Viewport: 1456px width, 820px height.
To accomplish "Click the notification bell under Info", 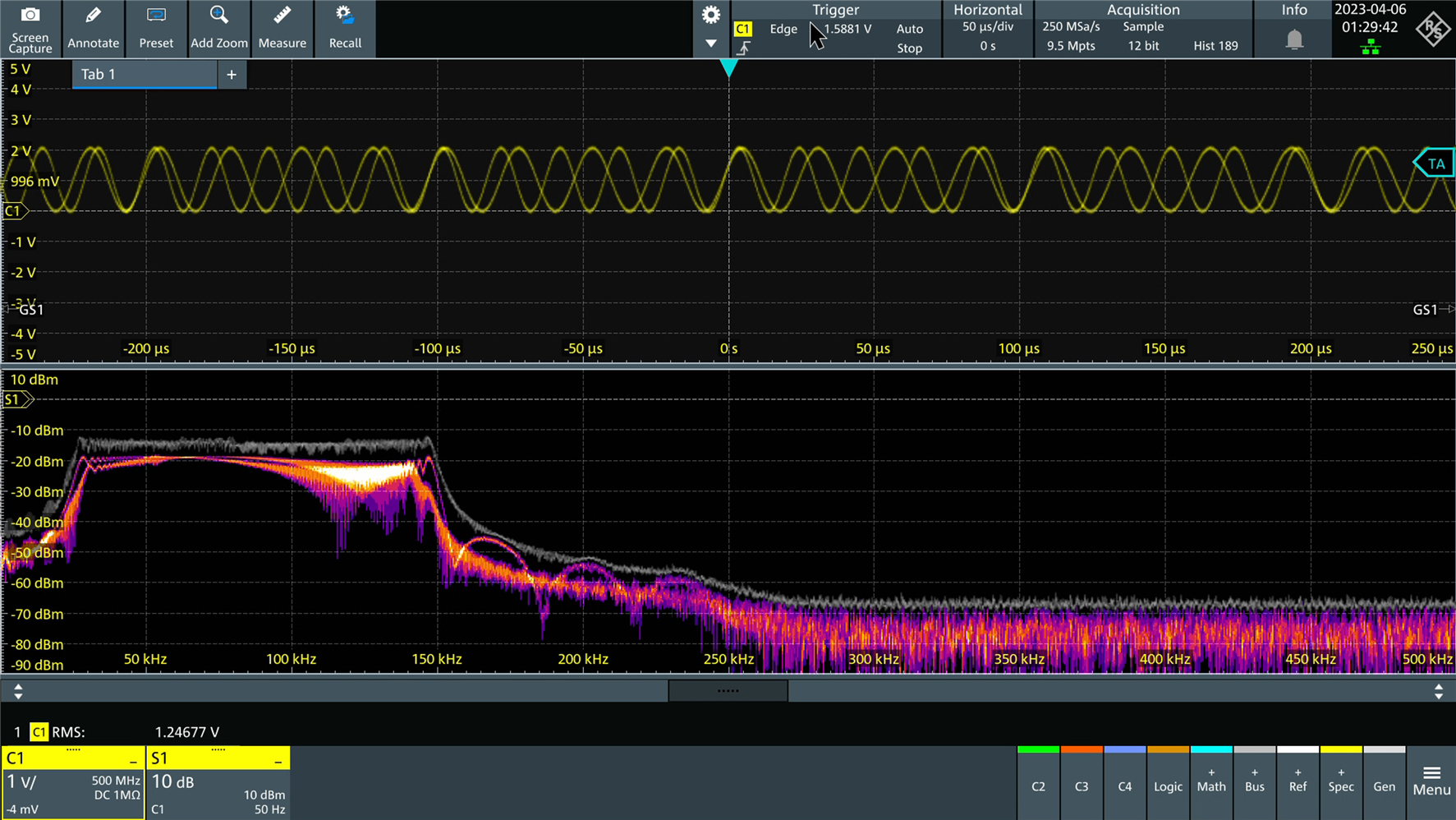I will (1294, 39).
